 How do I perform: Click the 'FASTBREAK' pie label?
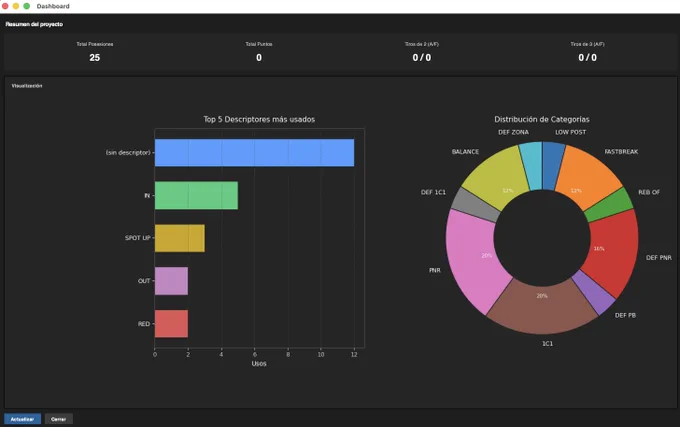[x=621, y=152]
